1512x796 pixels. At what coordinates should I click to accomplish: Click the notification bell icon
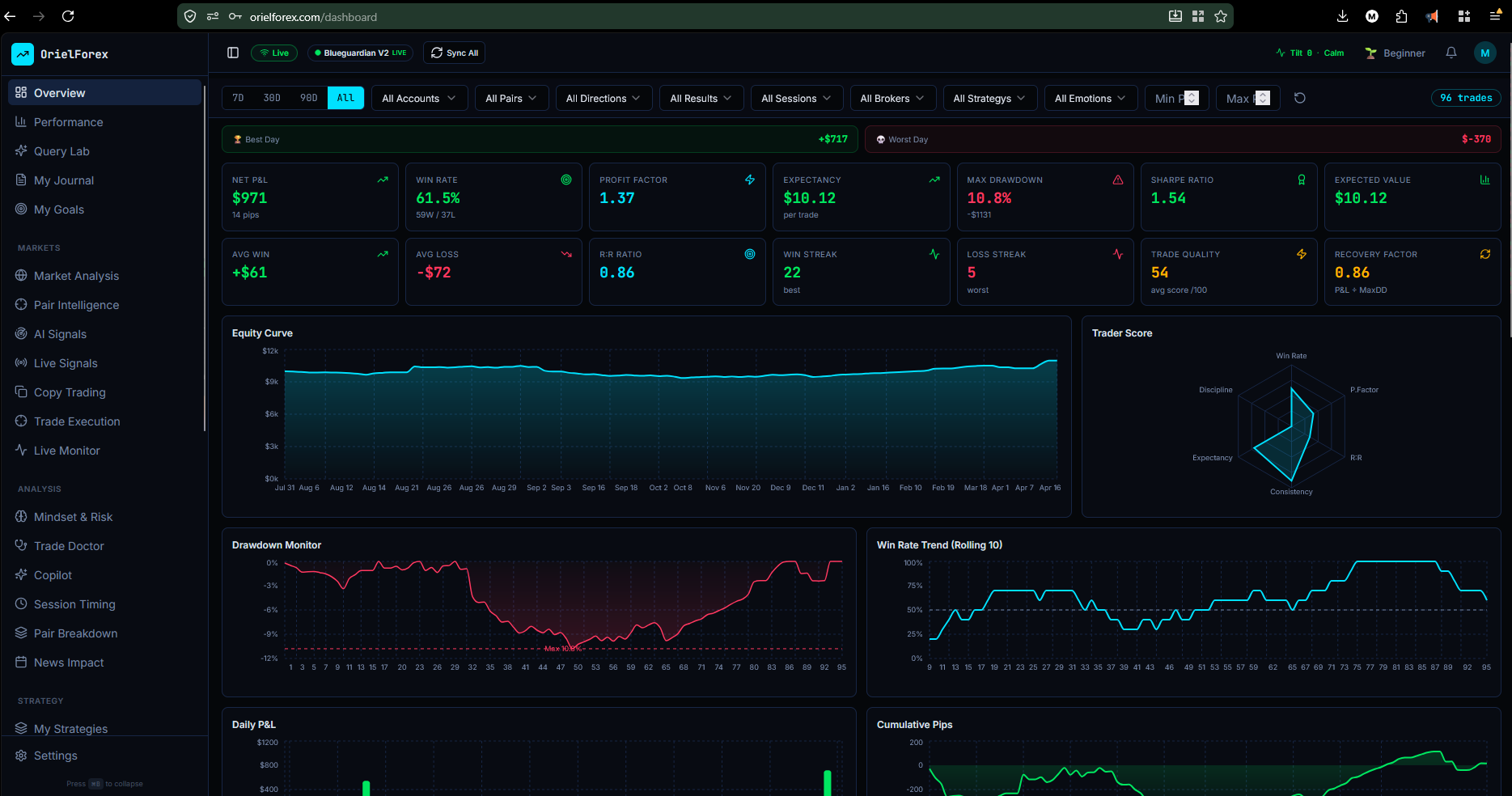click(1451, 53)
